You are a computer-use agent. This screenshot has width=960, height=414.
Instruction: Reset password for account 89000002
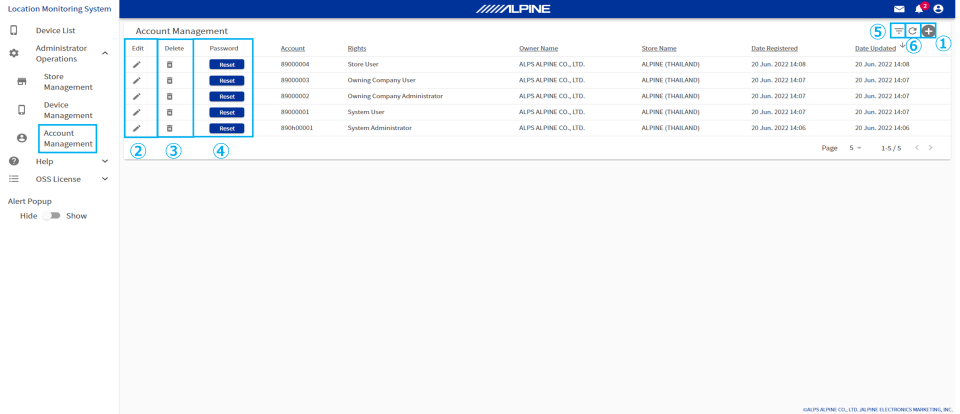[x=227, y=96]
